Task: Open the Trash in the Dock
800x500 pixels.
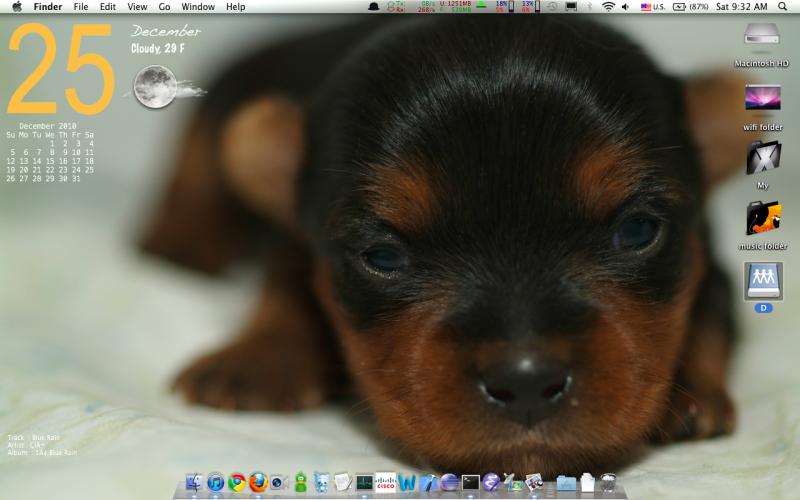Action: coord(608,483)
